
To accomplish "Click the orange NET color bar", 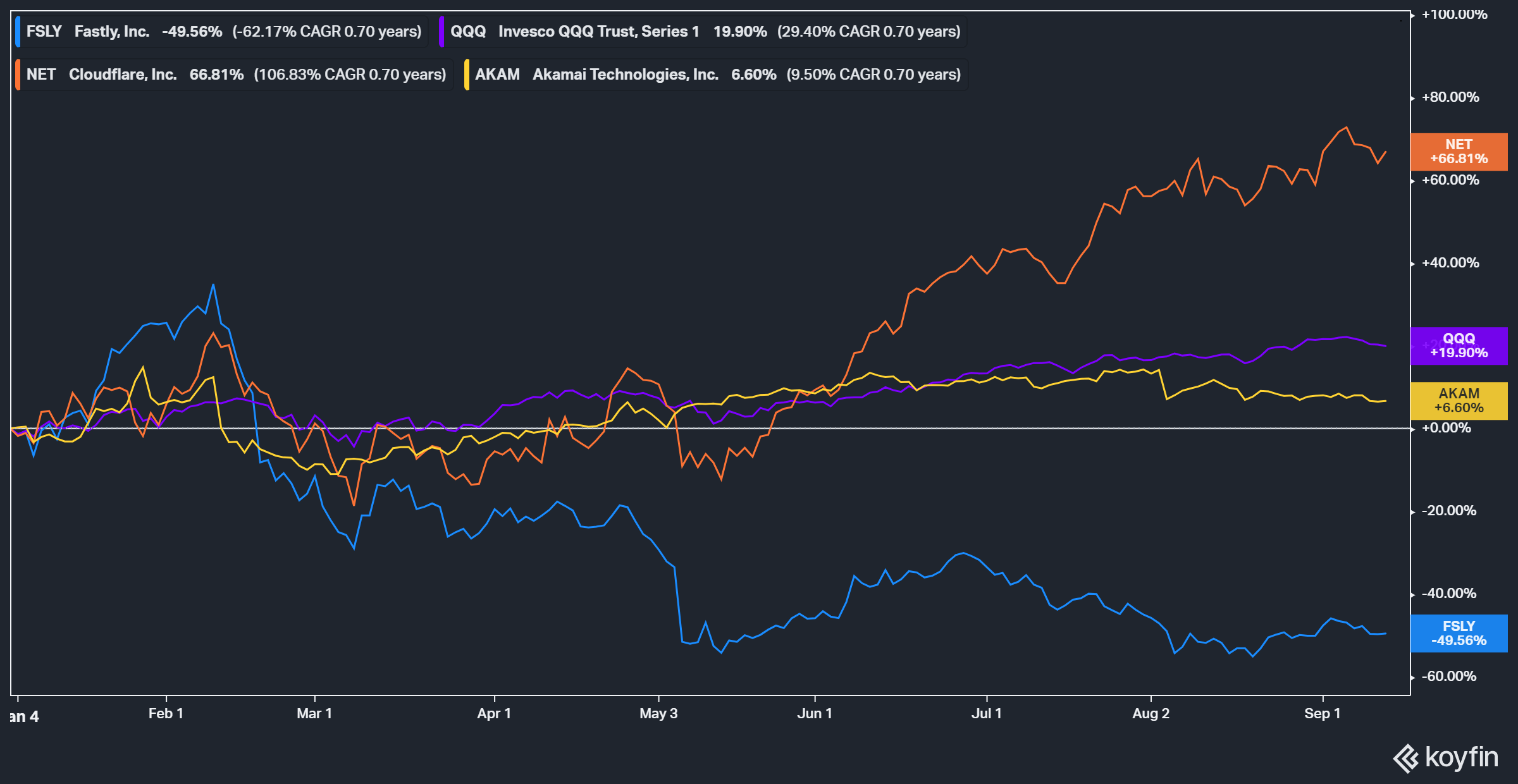I will pyautogui.click(x=18, y=75).
